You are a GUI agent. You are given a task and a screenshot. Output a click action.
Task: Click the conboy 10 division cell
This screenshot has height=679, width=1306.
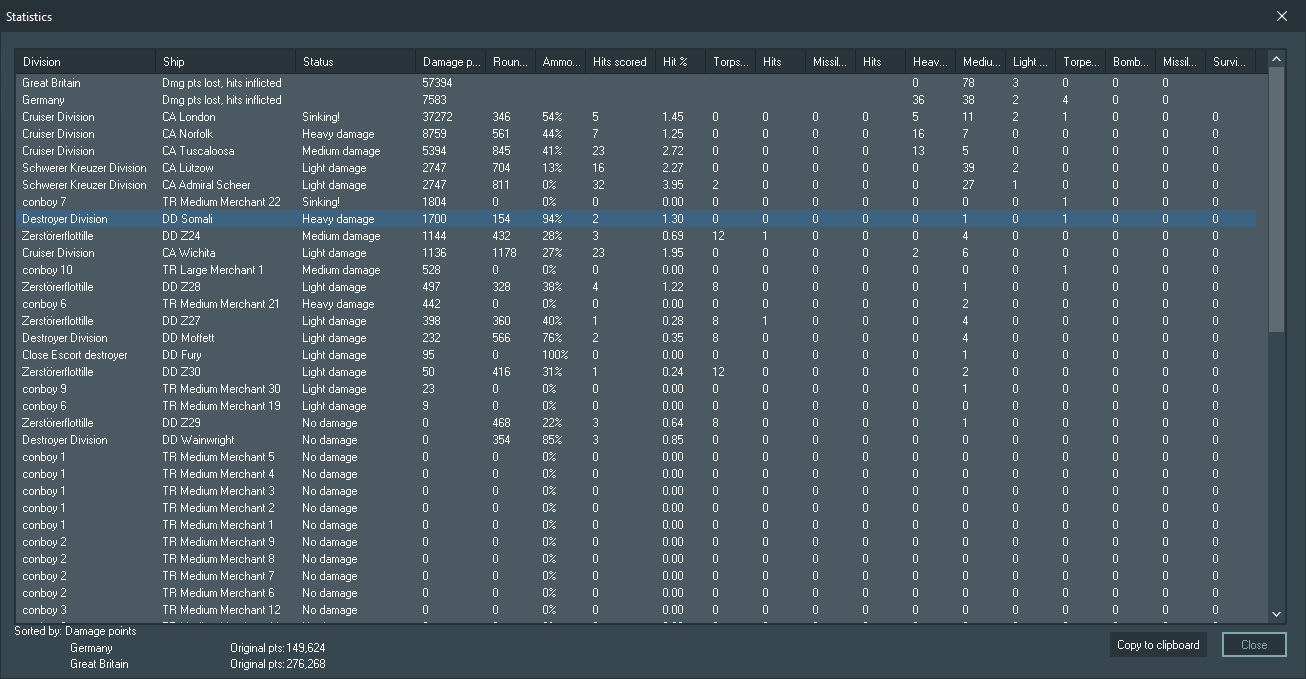point(47,270)
